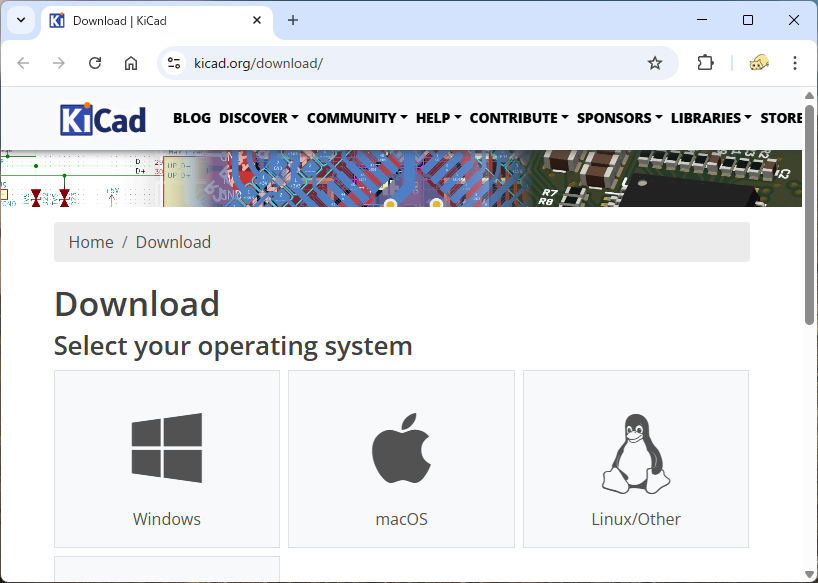This screenshot has height=583, width=818.
Task: Open Chrome three-dot menu
Action: click(x=795, y=63)
